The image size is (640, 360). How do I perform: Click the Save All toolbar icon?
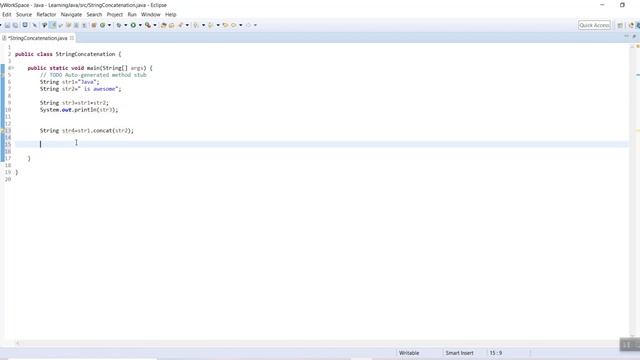click(16, 25)
